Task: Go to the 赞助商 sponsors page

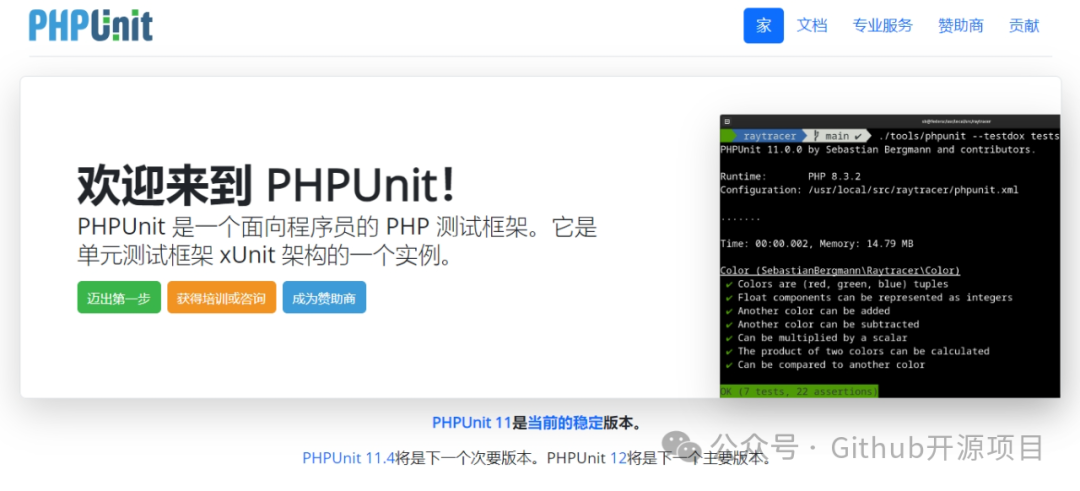Action: click(x=960, y=25)
